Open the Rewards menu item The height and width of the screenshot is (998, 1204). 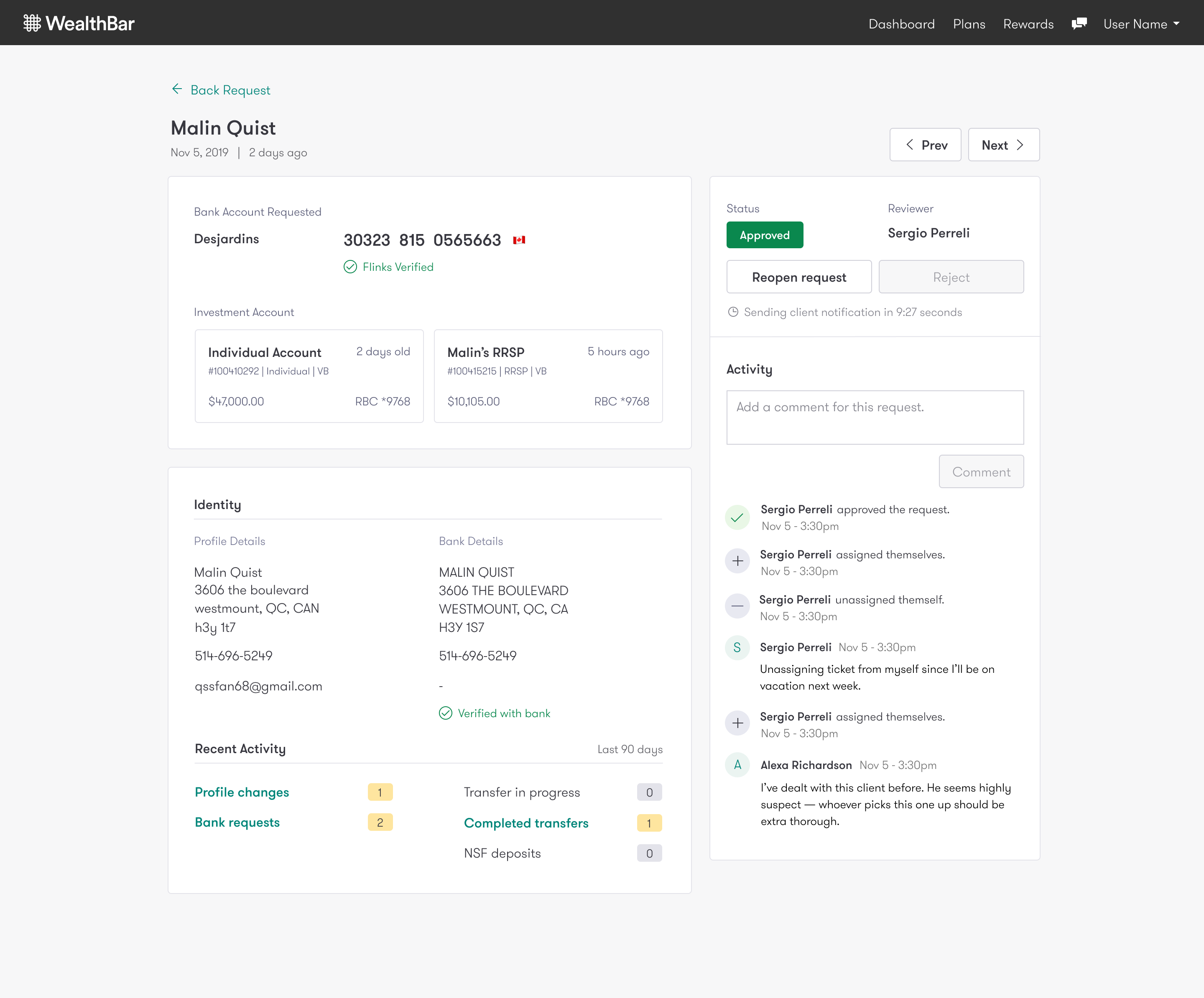pos(1028,24)
